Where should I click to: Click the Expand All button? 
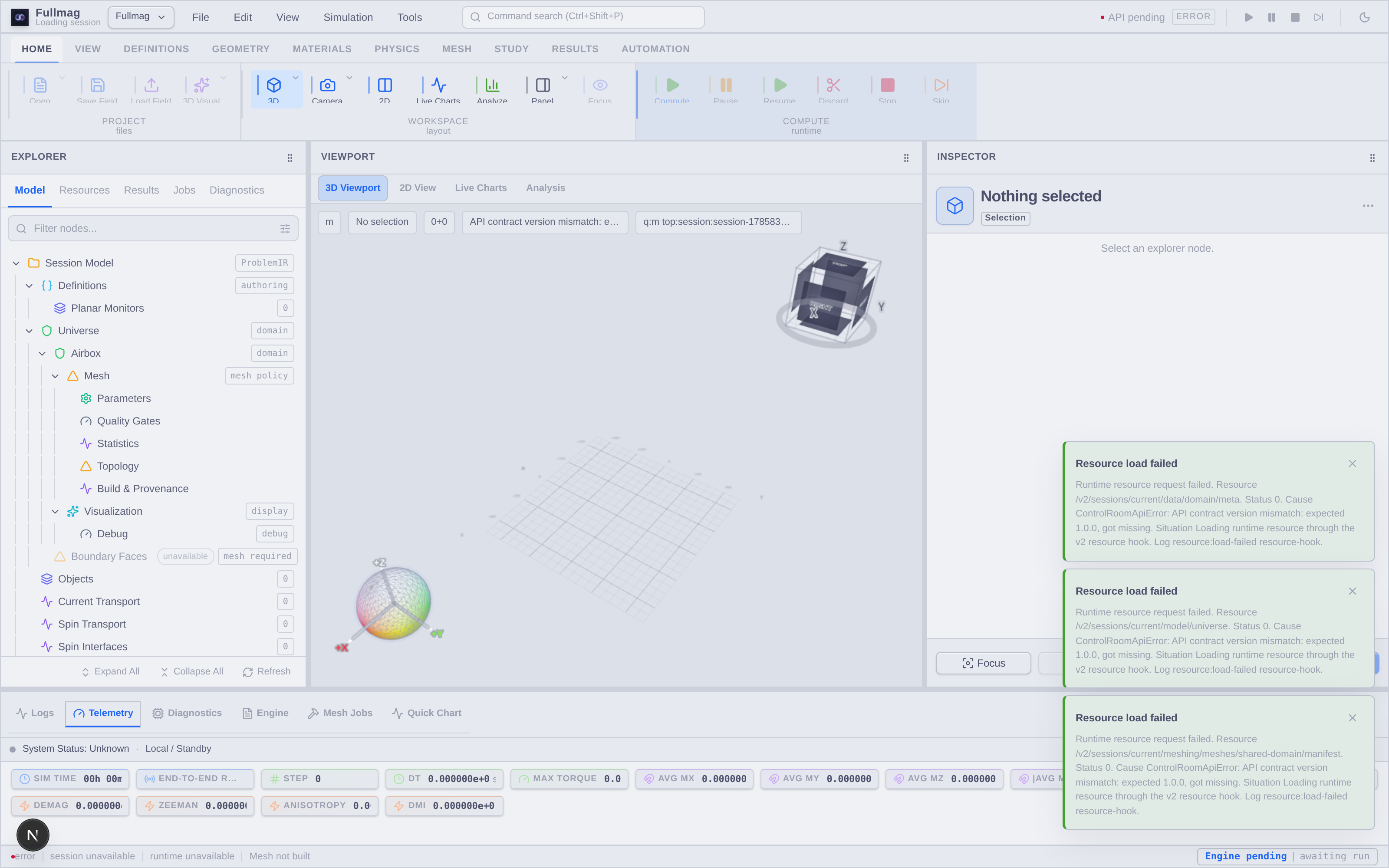tap(110, 672)
